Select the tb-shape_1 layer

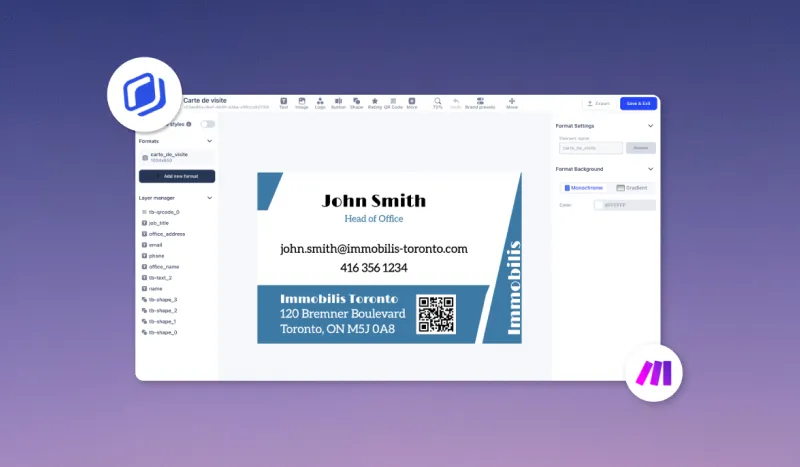point(162,322)
